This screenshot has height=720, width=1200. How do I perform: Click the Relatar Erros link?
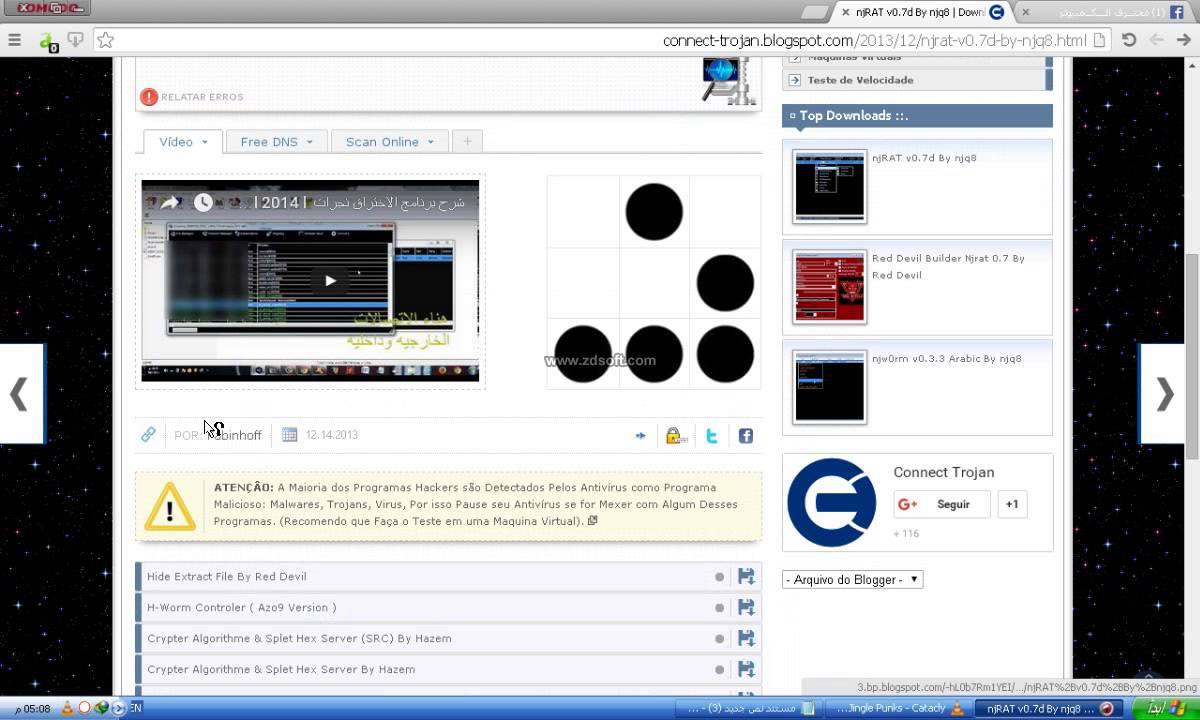click(202, 97)
